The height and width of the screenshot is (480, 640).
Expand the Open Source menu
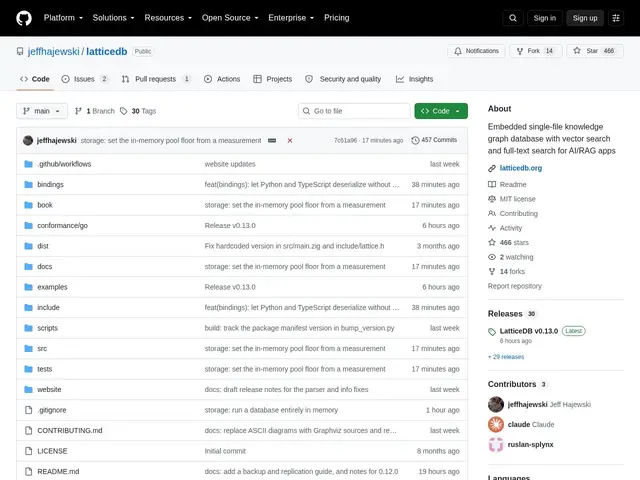coord(230,18)
